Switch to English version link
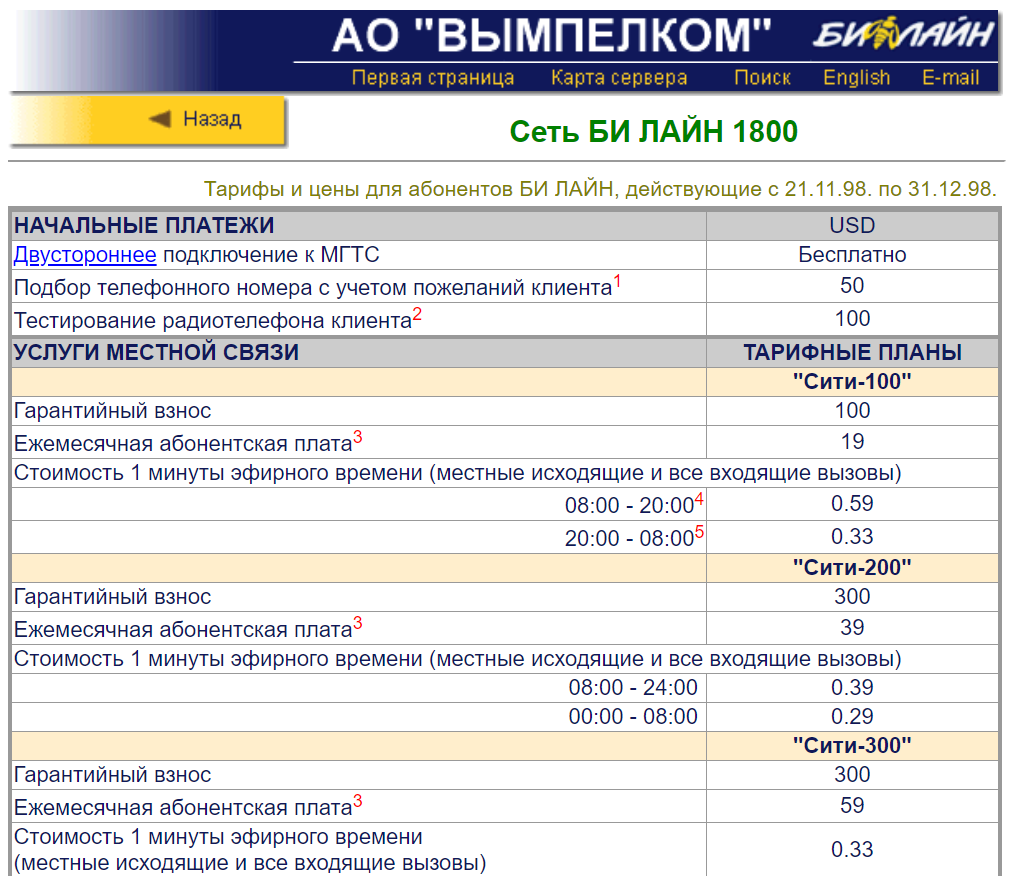The width and height of the screenshot is (1014, 876). click(x=856, y=78)
